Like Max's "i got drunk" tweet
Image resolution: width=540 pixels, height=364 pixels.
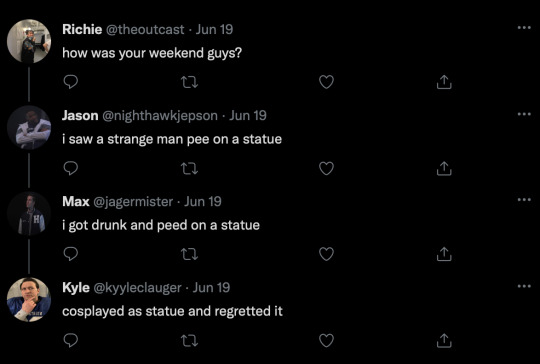(x=326, y=254)
